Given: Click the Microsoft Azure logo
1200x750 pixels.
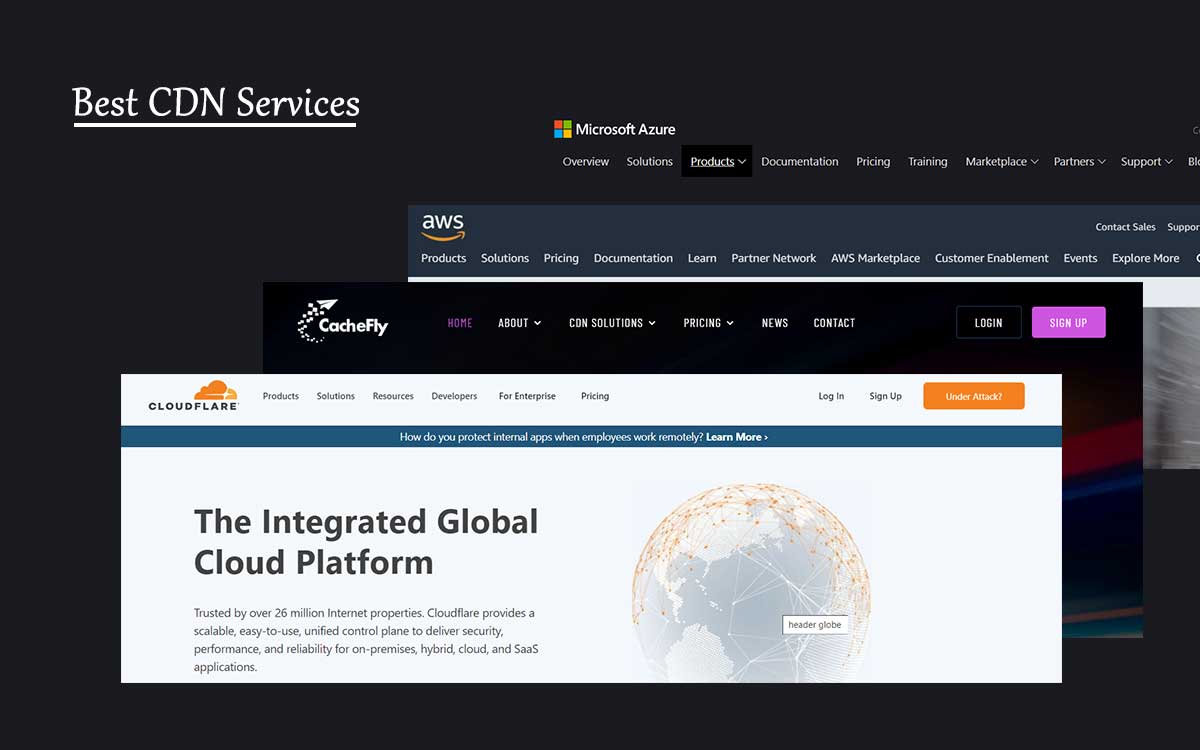Looking at the screenshot, I should pyautogui.click(x=615, y=129).
